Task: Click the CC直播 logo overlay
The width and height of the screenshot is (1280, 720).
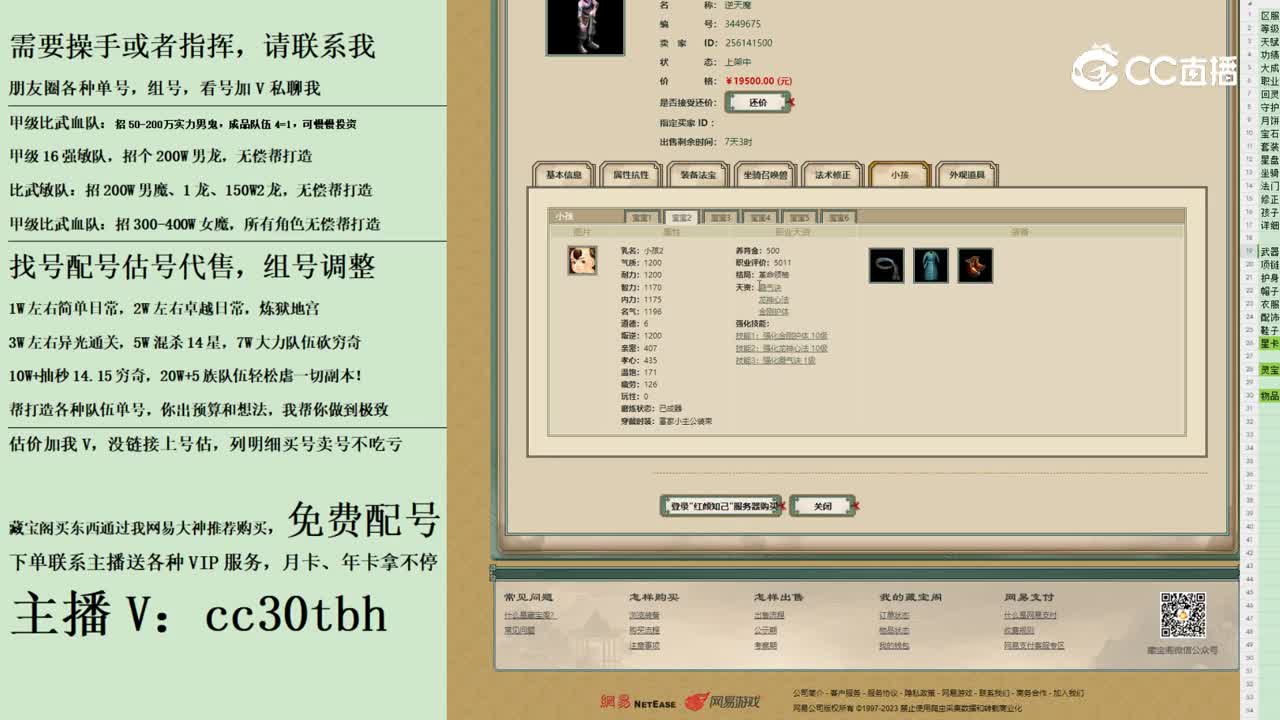Action: [x=1155, y=68]
